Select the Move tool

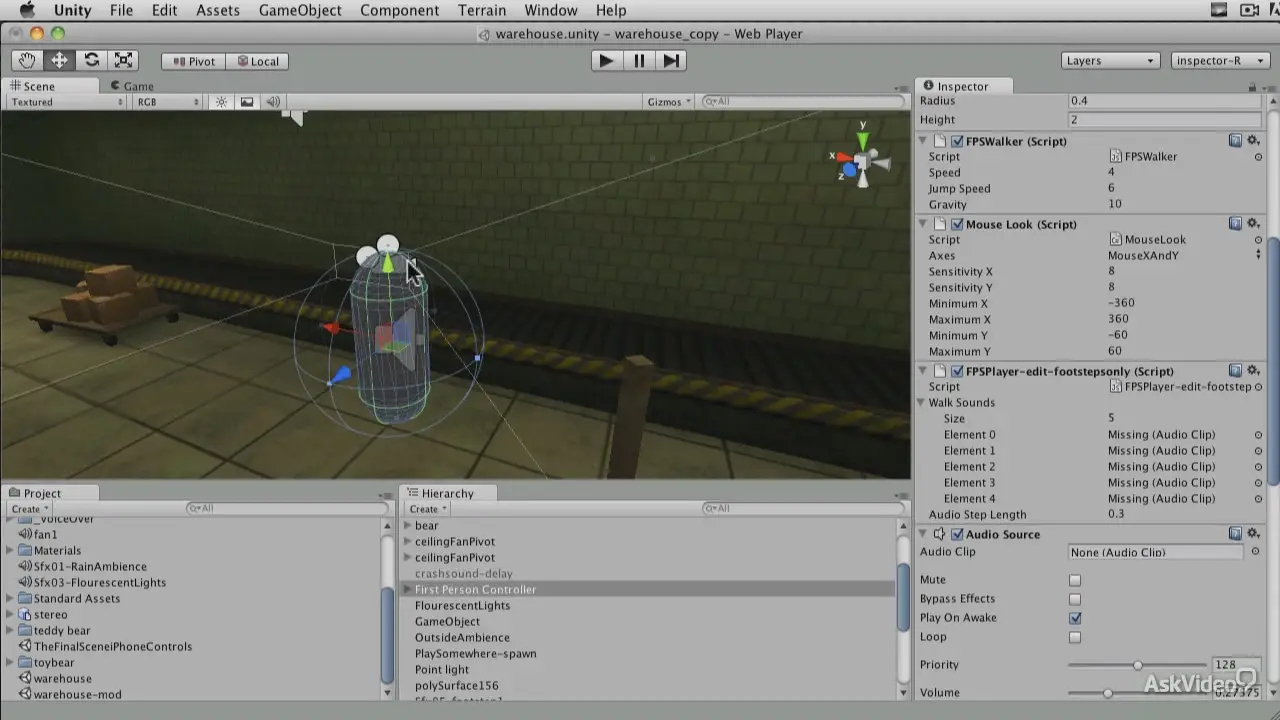point(59,61)
